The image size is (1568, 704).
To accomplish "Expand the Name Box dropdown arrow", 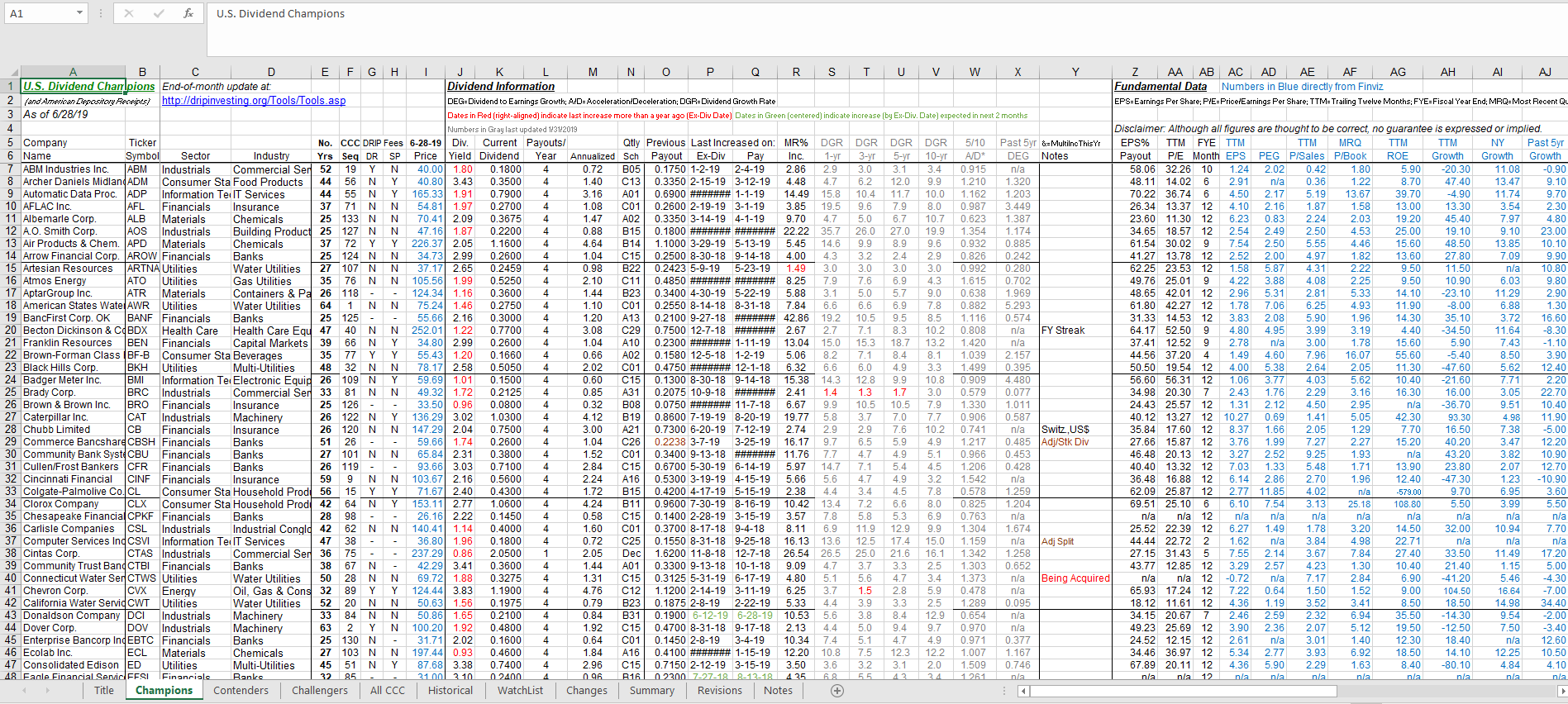I will click(79, 13).
